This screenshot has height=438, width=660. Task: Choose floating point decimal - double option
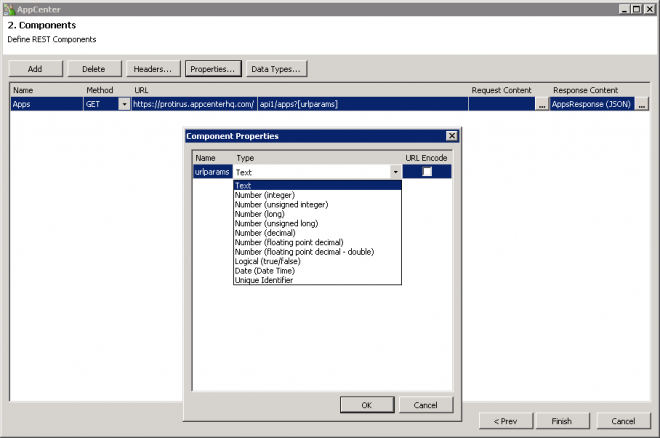coord(317,252)
